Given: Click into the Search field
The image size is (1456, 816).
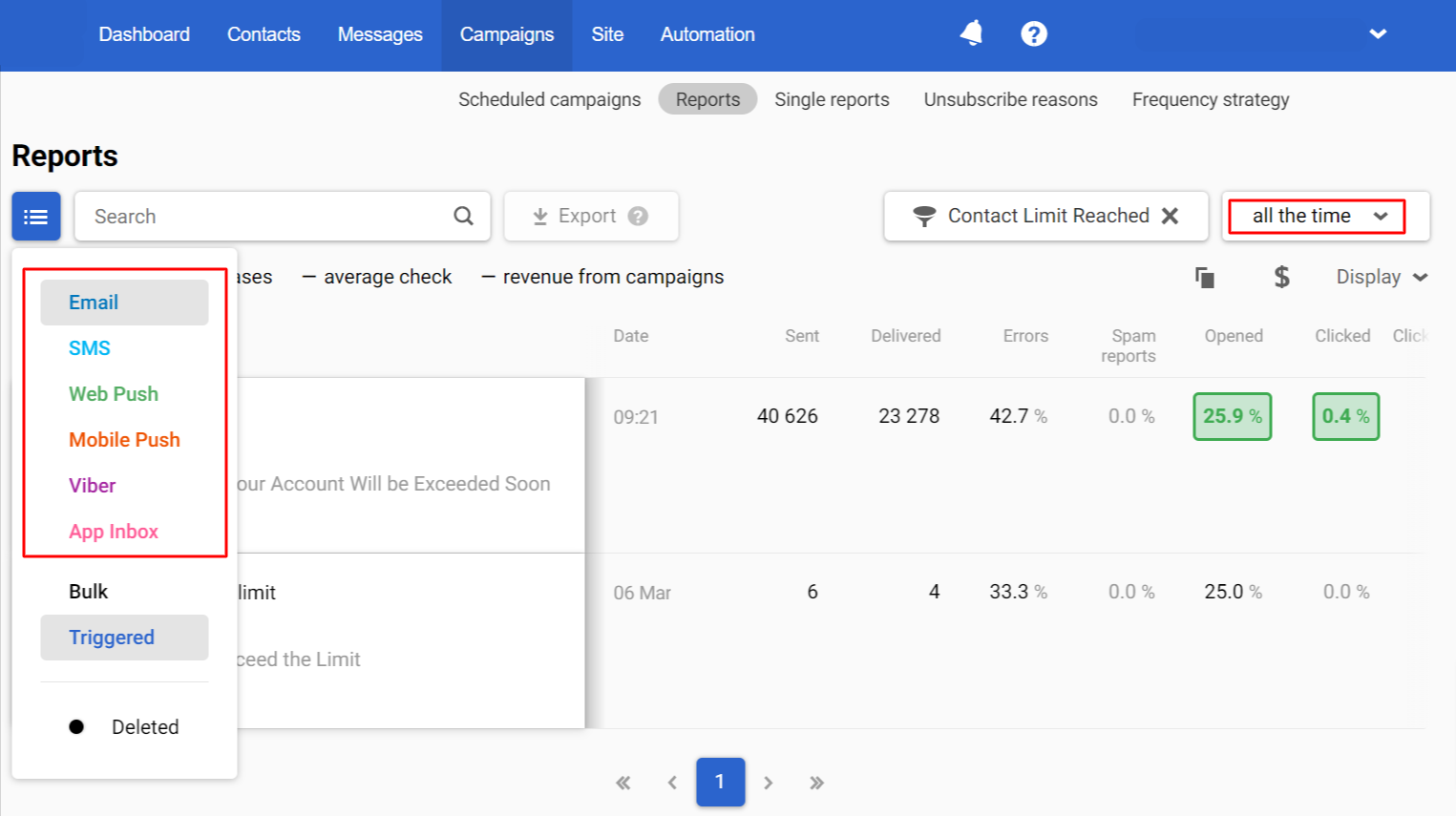Looking at the screenshot, I should click(283, 217).
